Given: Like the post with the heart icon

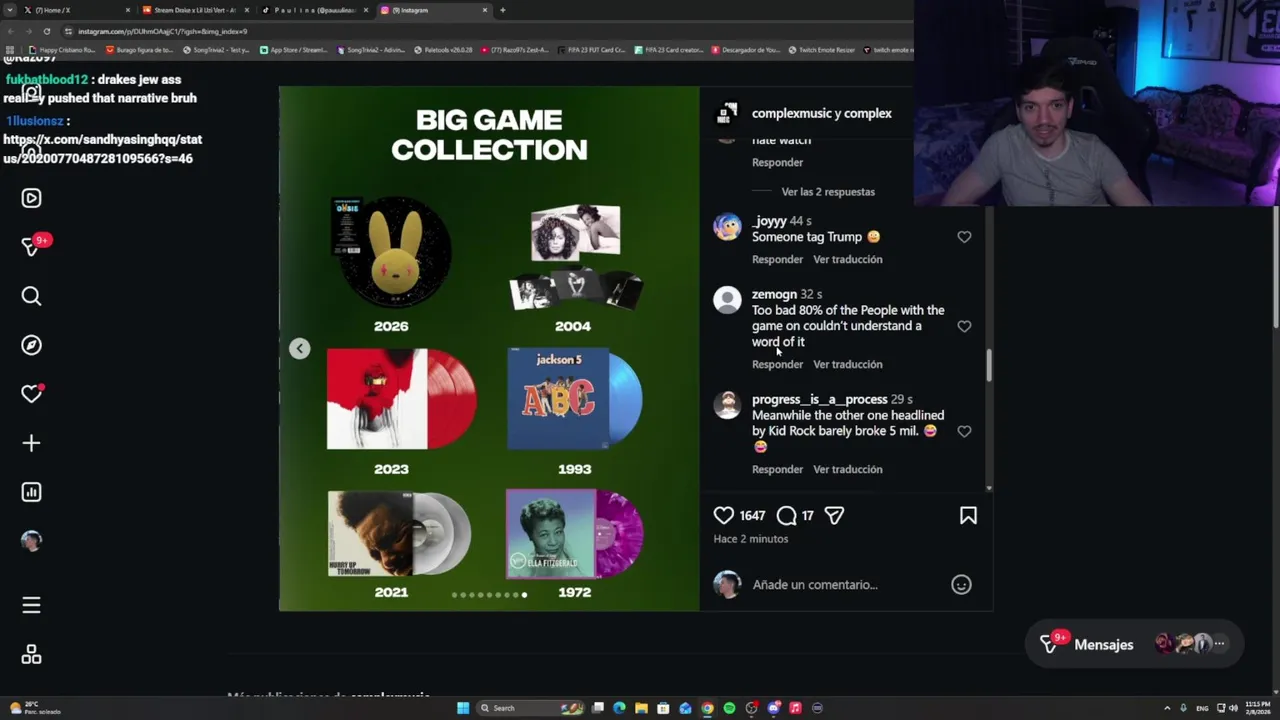Looking at the screenshot, I should pos(723,516).
